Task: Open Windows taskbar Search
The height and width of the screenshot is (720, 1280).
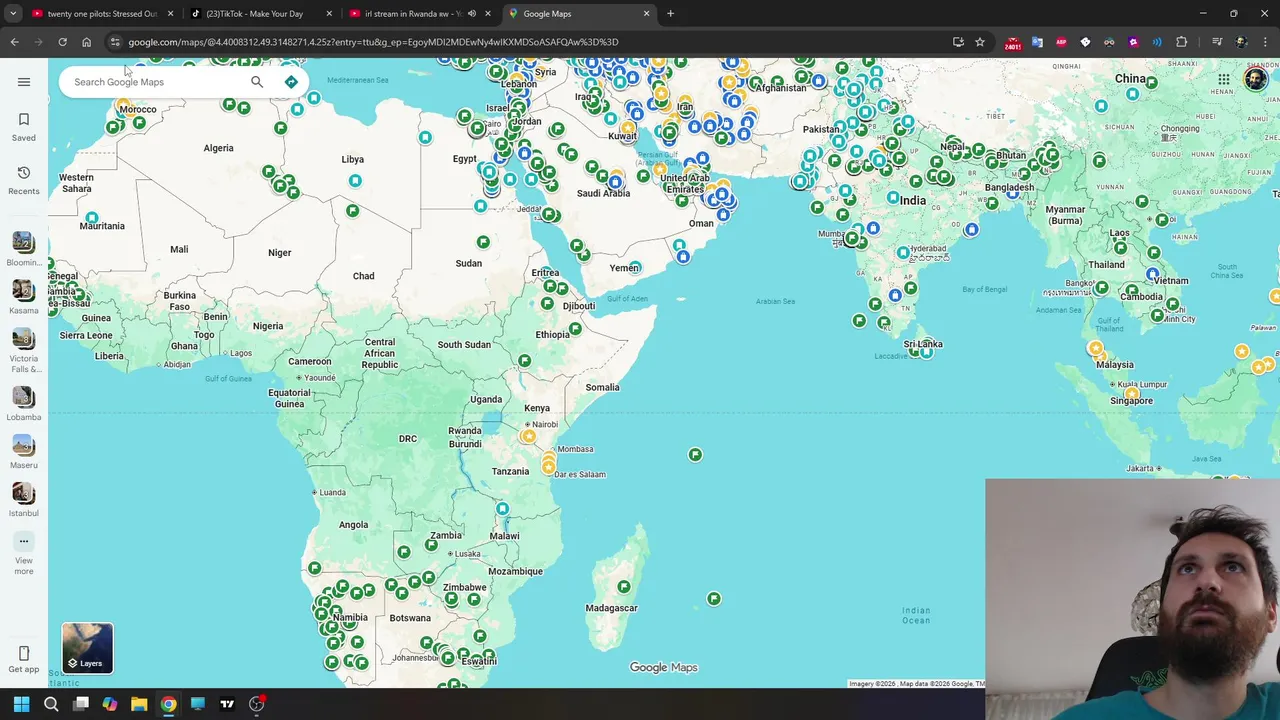Action: (x=51, y=704)
